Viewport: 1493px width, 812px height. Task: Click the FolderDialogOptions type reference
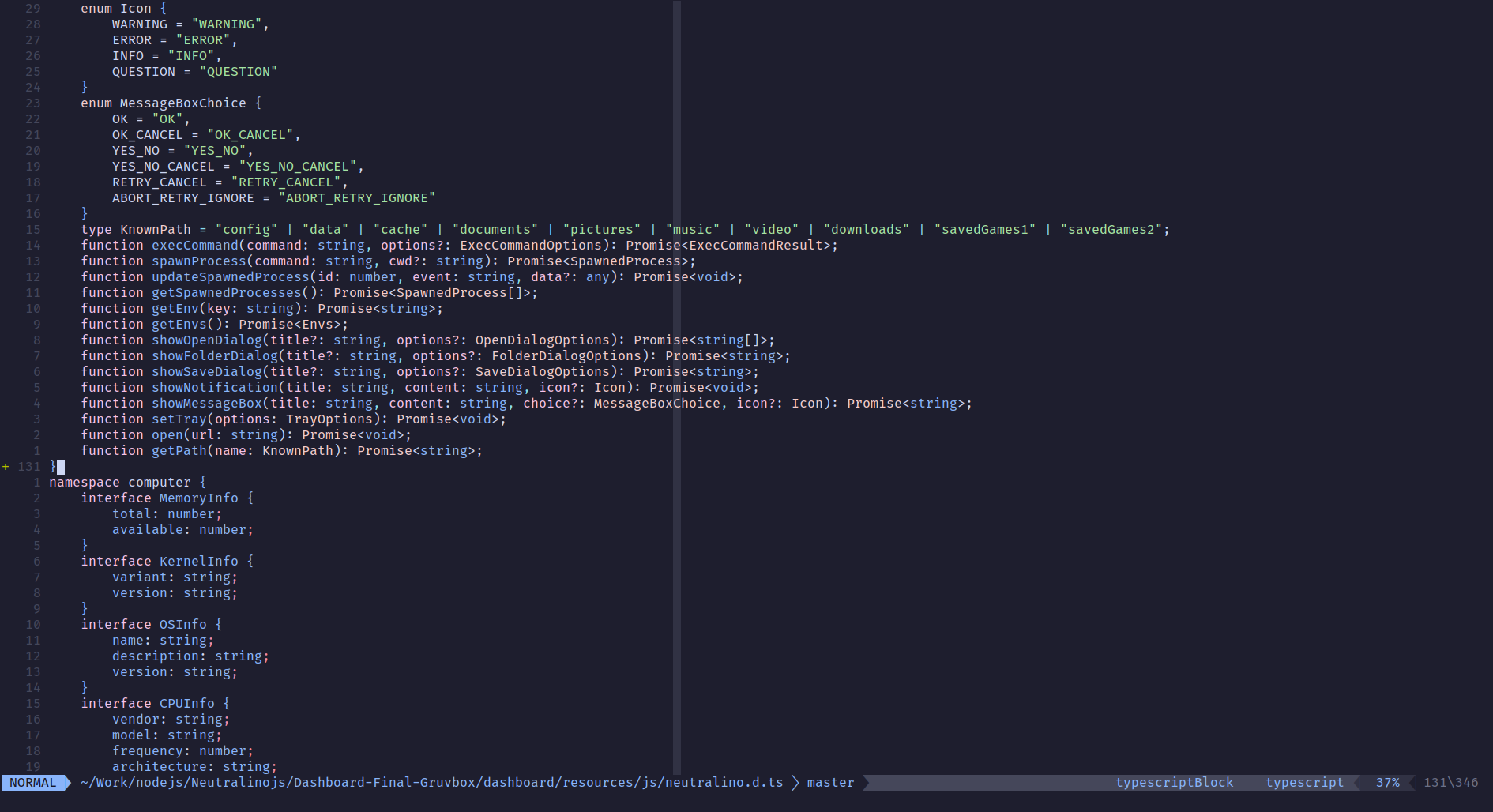point(566,356)
